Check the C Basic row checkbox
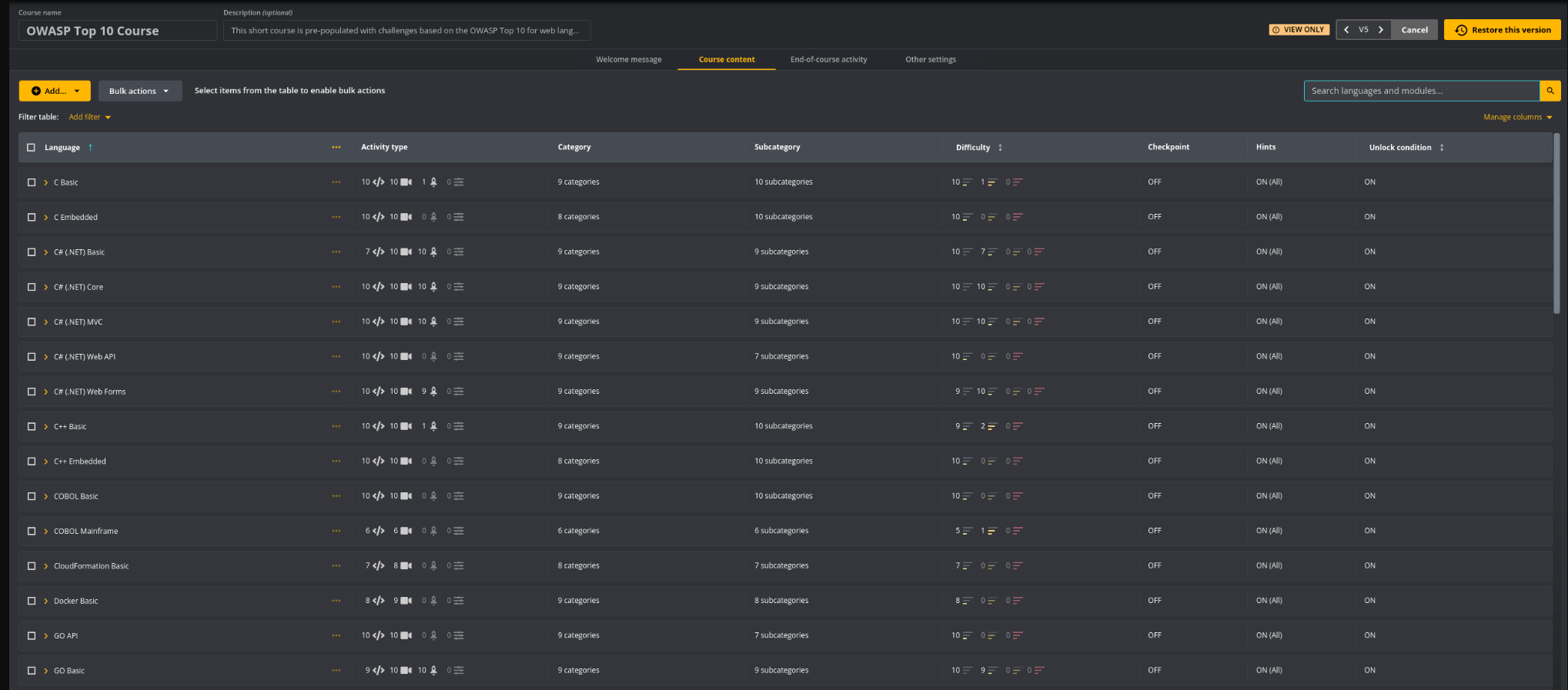 click(x=32, y=182)
